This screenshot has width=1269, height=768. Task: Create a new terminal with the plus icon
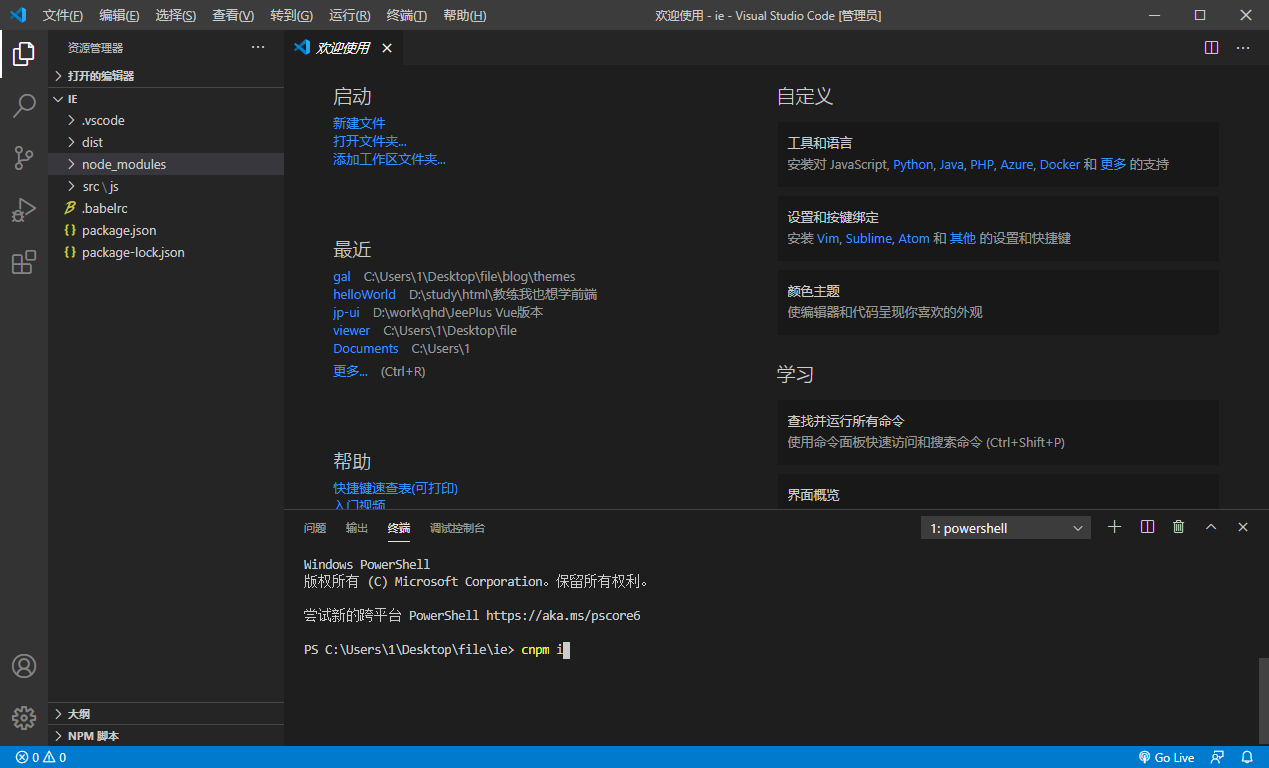[1114, 526]
